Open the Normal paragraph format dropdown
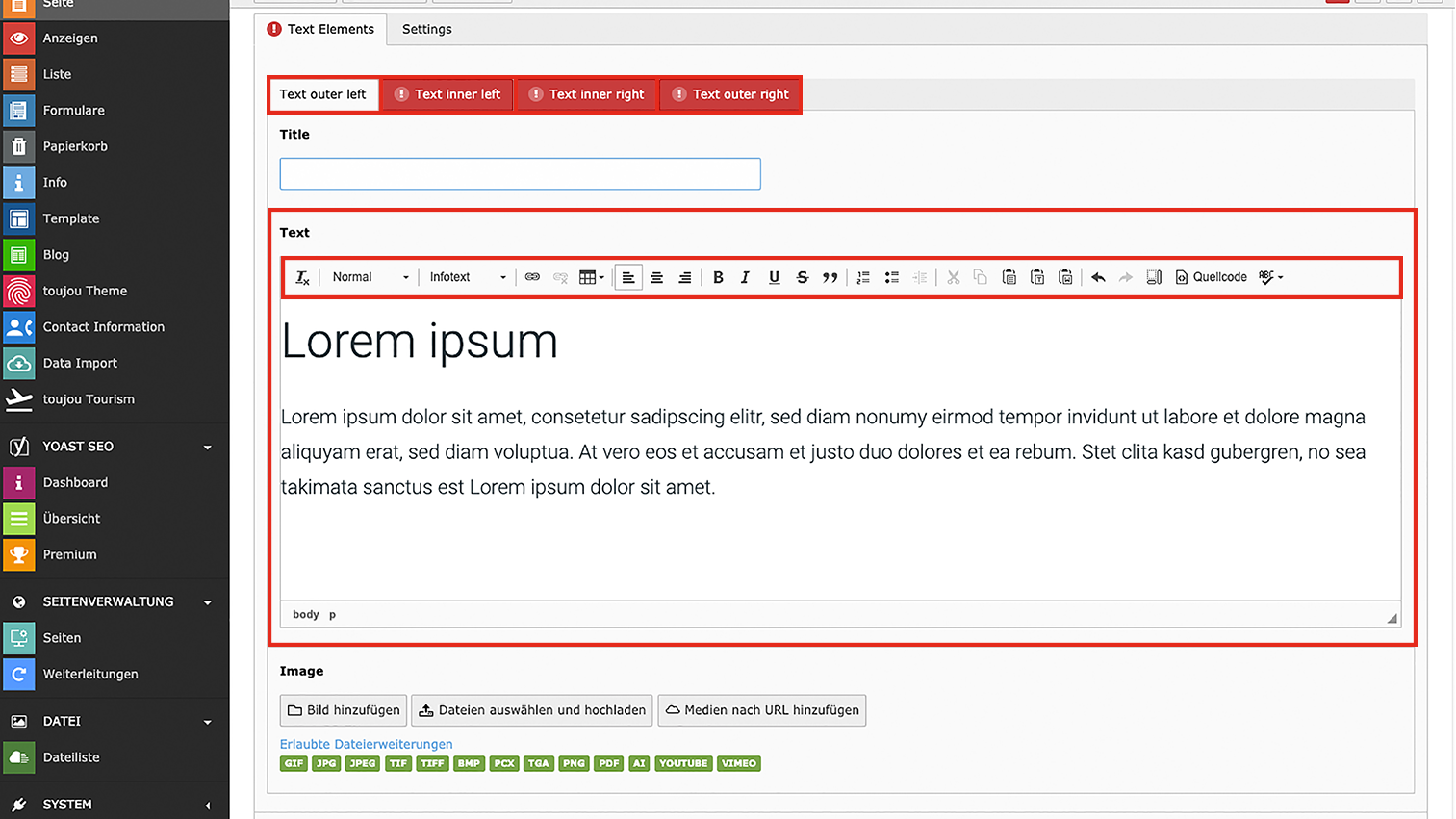Image resolution: width=1456 pixels, height=819 pixels. tap(370, 277)
